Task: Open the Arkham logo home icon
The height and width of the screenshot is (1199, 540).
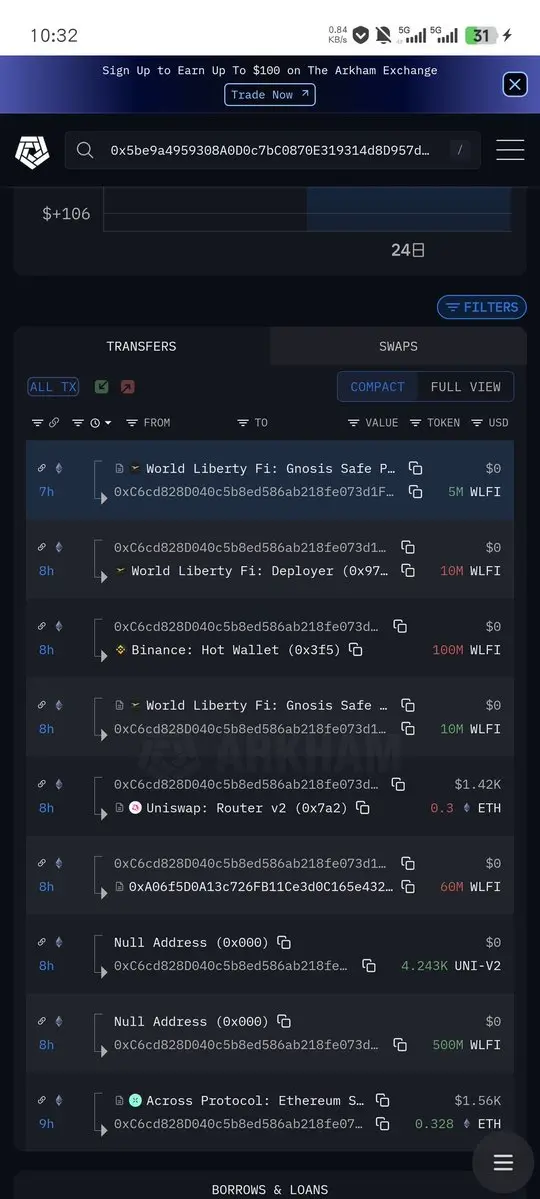Action: 32,151
